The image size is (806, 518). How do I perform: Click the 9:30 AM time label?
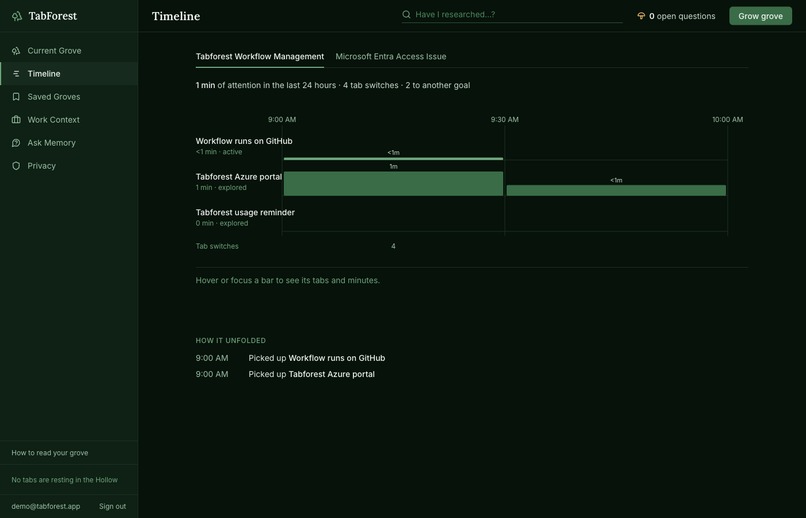pyautogui.click(x=504, y=119)
